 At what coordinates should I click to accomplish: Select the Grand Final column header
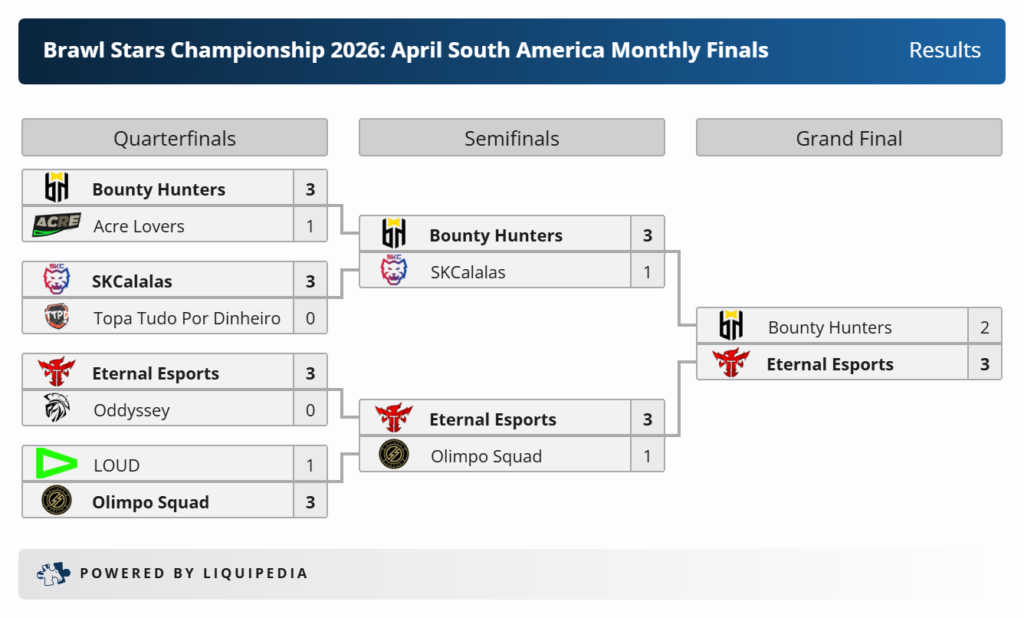coord(849,138)
